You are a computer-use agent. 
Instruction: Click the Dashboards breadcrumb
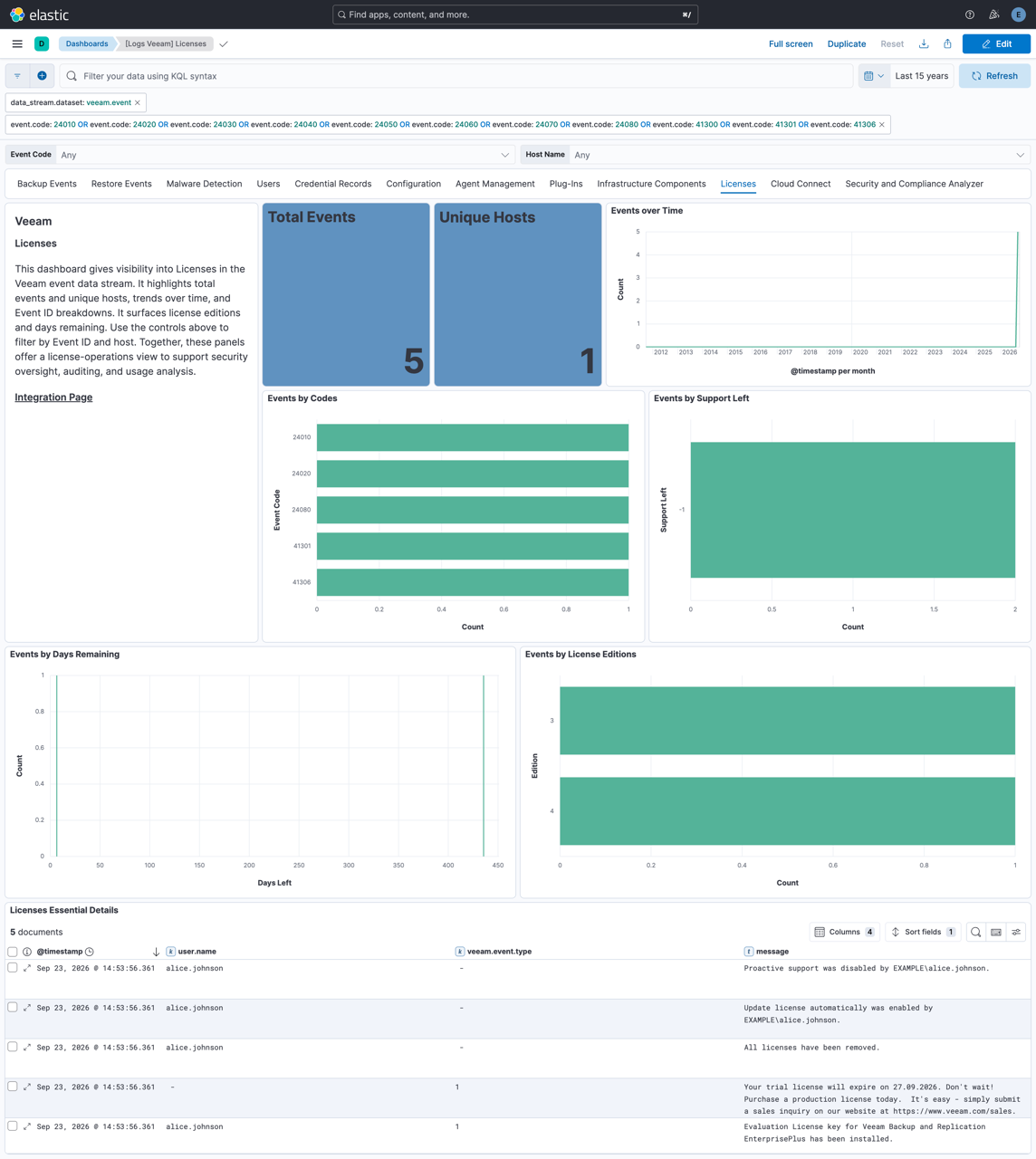coord(87,43)
